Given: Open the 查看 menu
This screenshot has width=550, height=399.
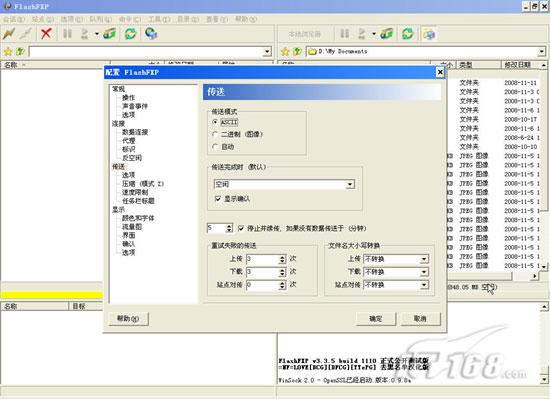Looking at the screenshot, I should (x=216, y=19).
